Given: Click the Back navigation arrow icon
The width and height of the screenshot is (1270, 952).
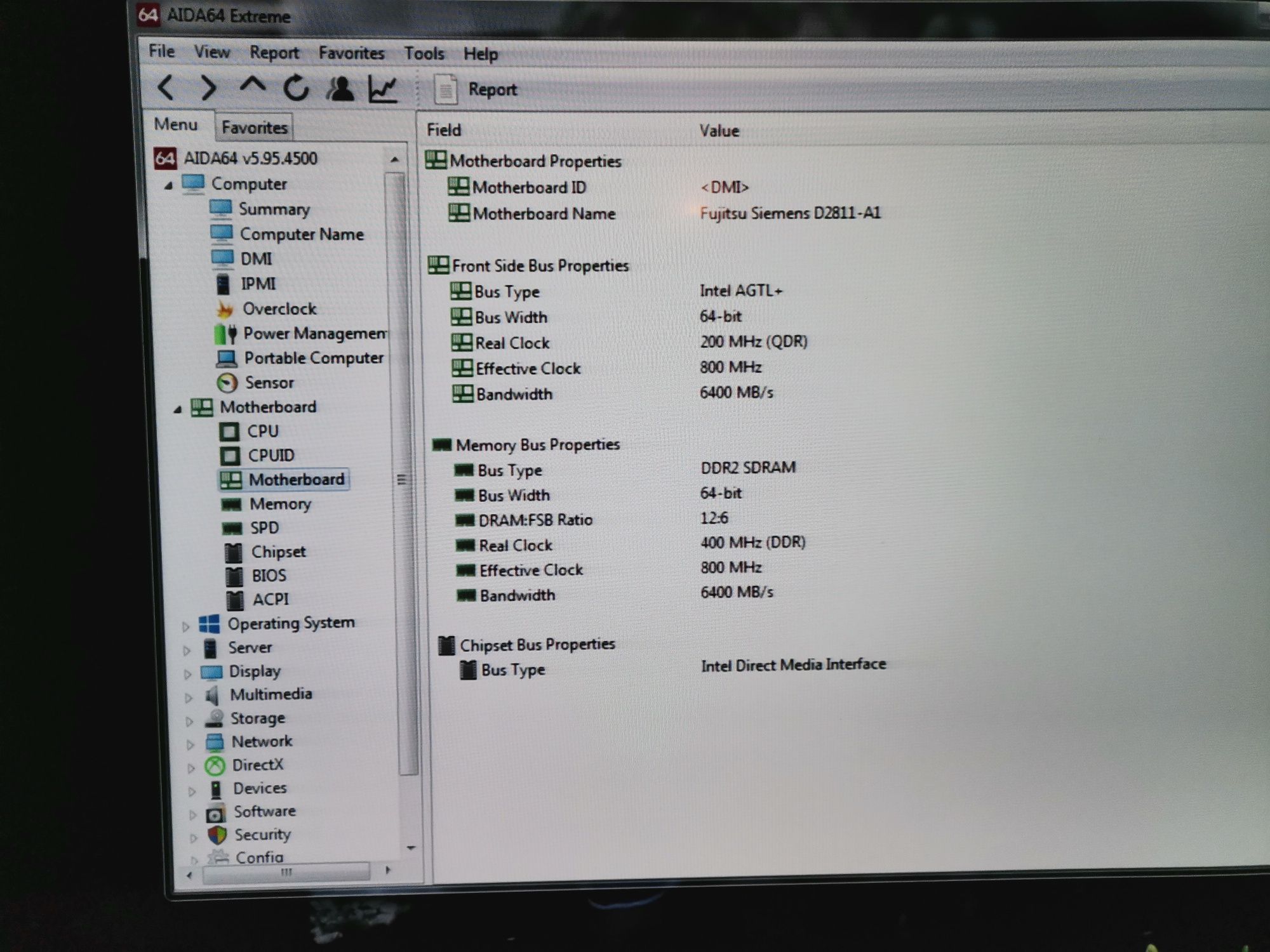Looking at the screenshot, I should [x=162, y=90].
